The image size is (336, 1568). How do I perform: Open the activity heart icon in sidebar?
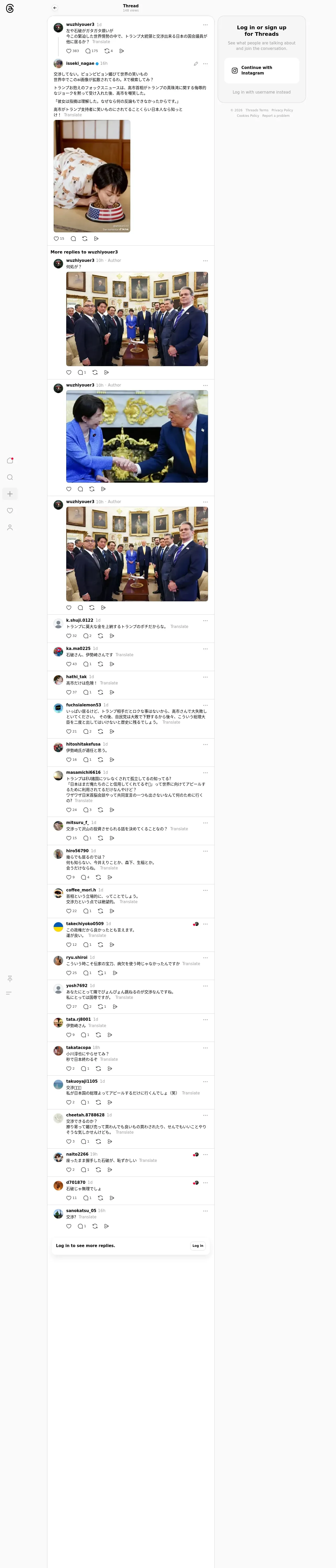coord(10,511)
